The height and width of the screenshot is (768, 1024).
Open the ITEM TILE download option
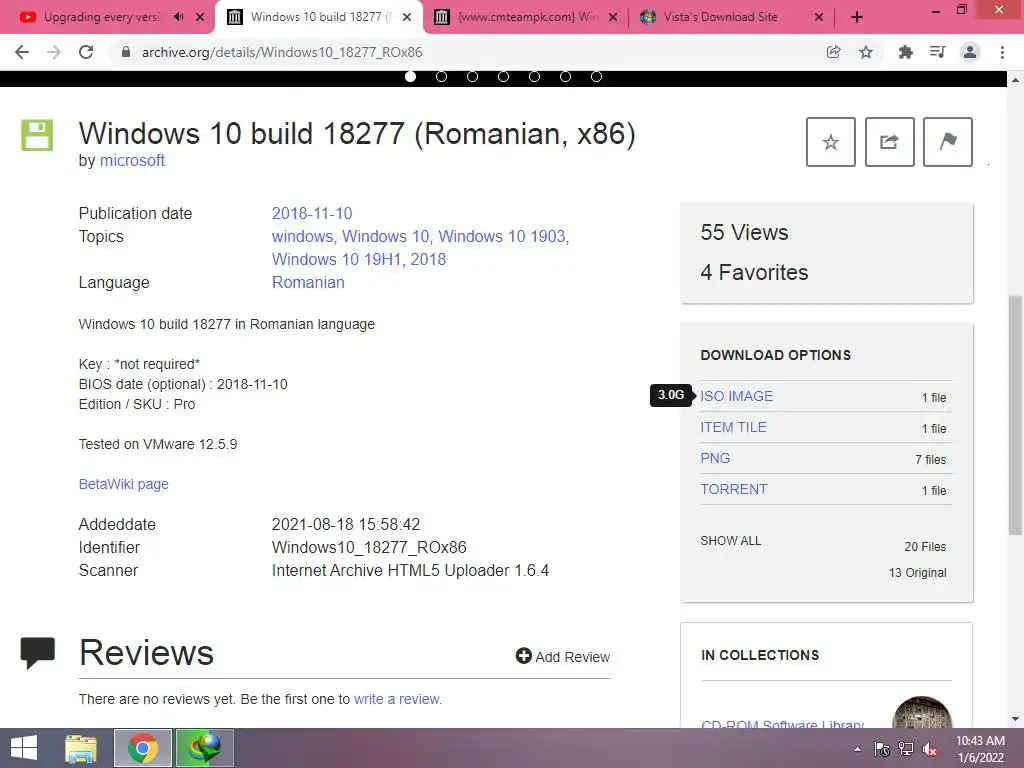point(733,427)
